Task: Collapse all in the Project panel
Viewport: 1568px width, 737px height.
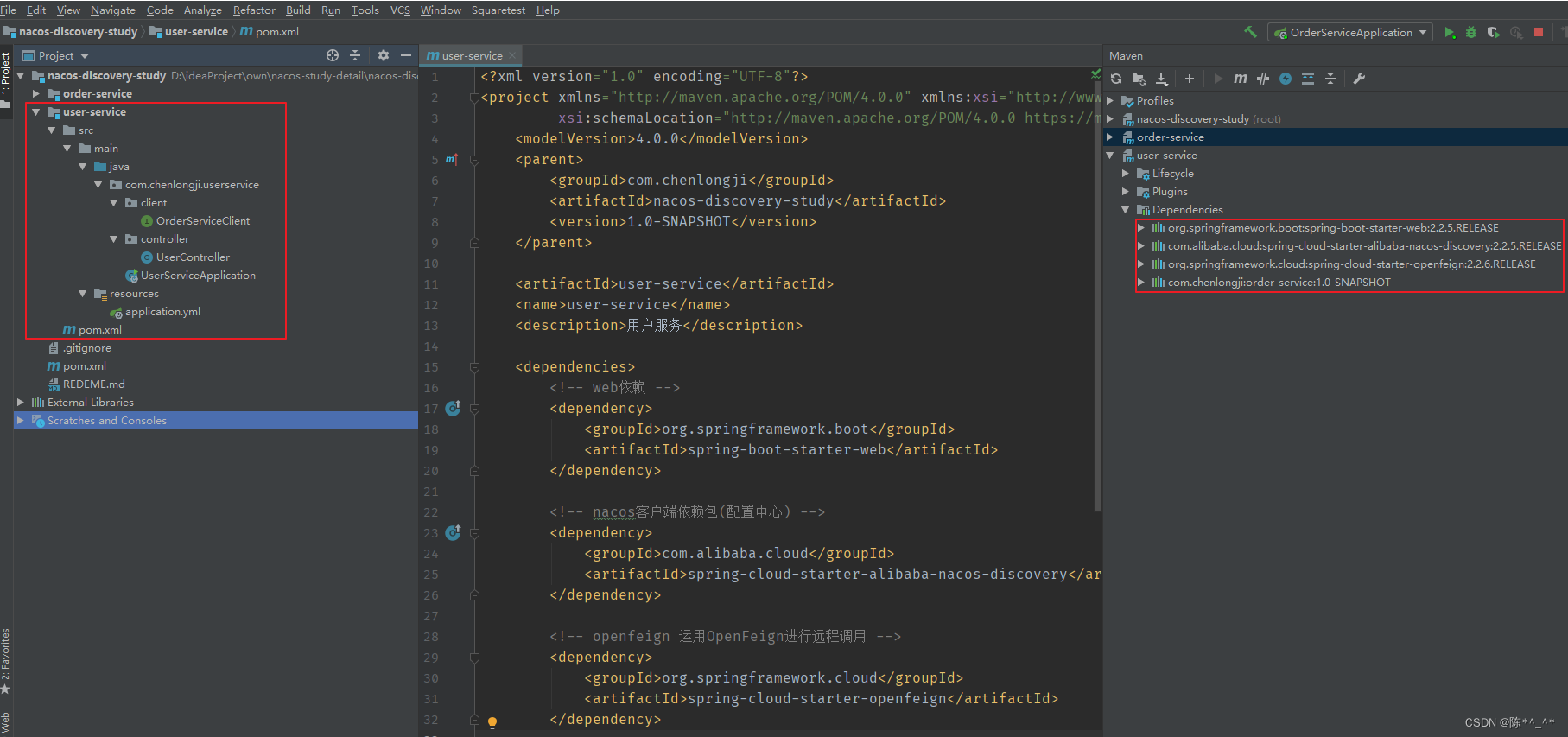Action: [x=355, y=55]
